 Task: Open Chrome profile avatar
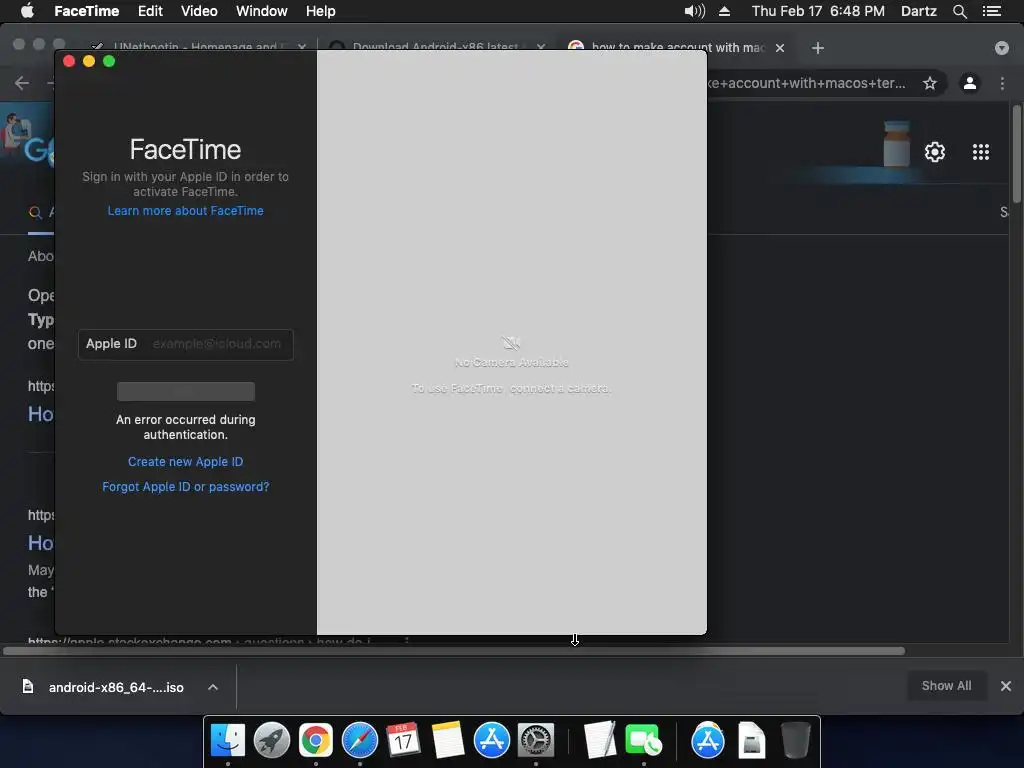[x=970, y=83]
